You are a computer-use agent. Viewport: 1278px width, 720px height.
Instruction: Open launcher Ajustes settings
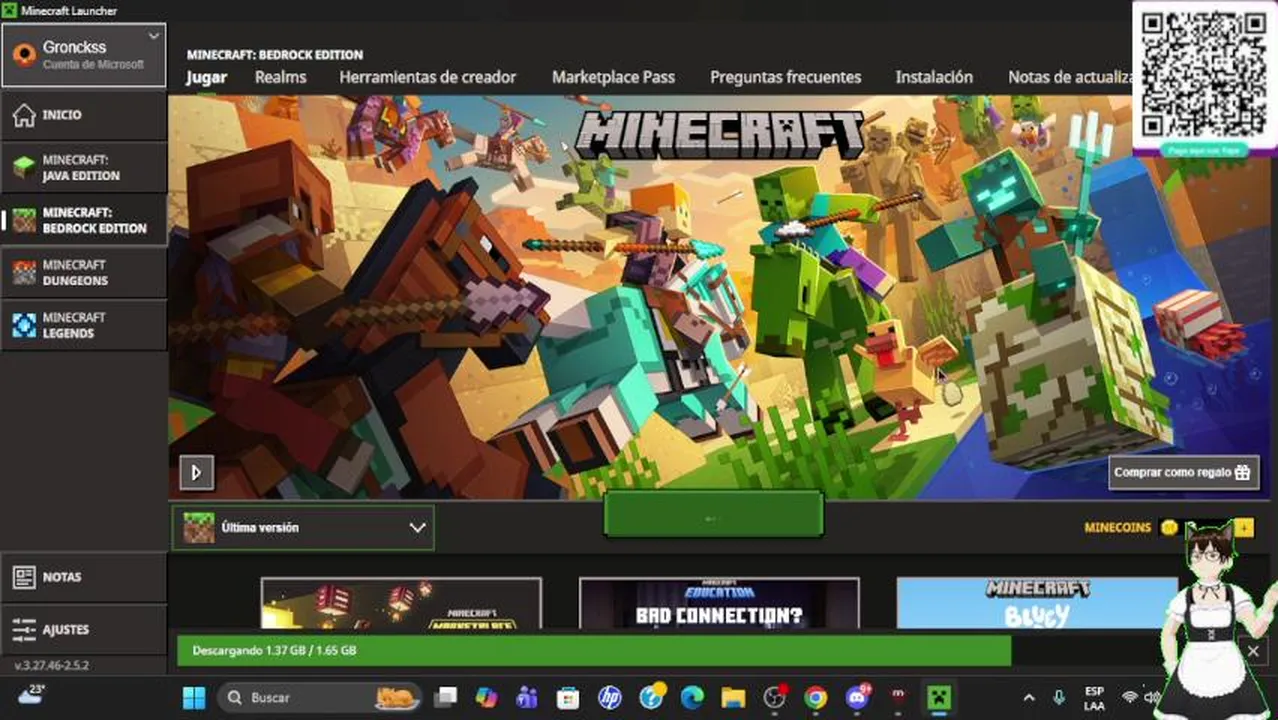pyautogui.click(x=84, y=630)
